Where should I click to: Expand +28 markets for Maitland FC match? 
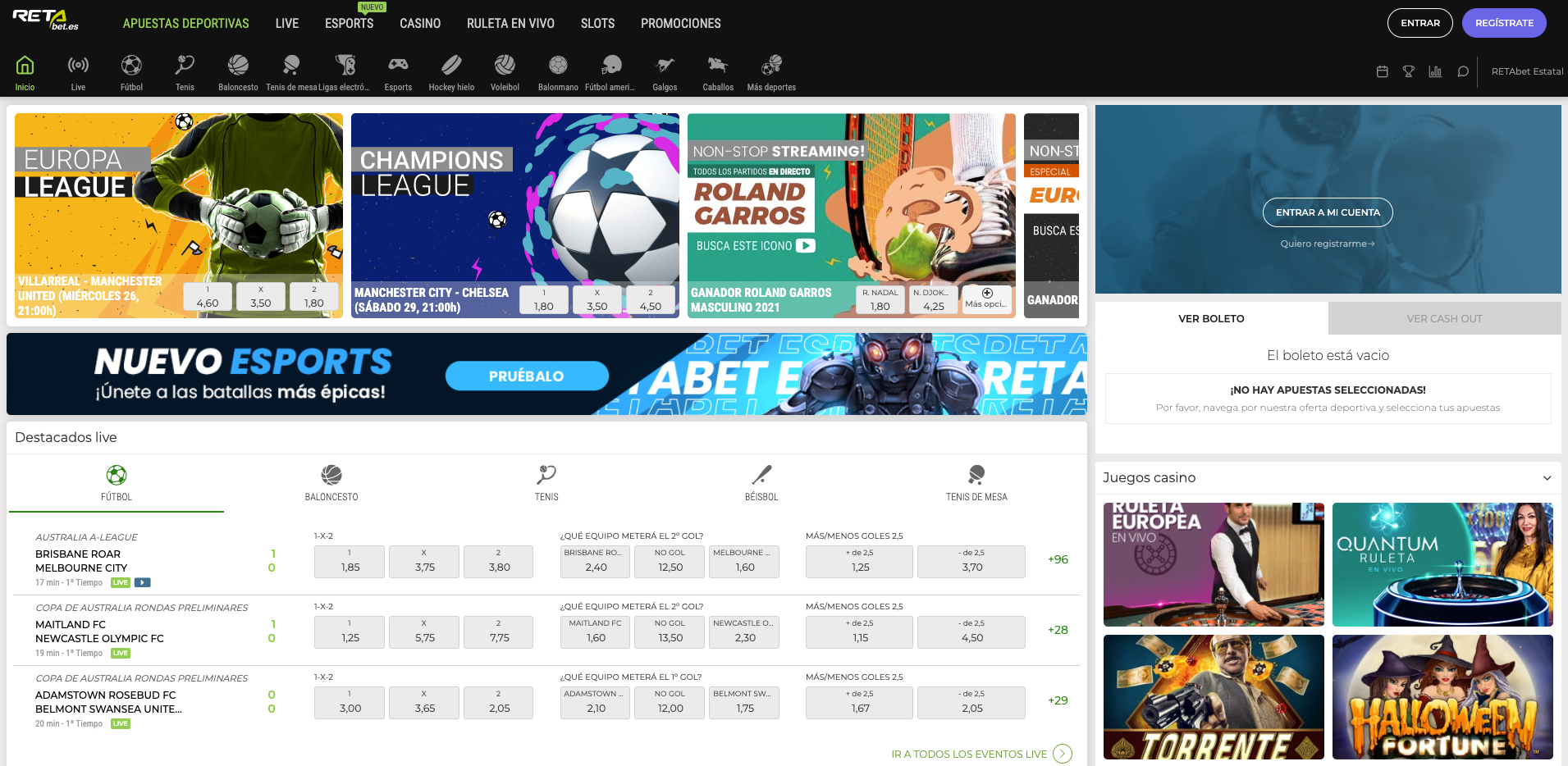point(1058,630)
